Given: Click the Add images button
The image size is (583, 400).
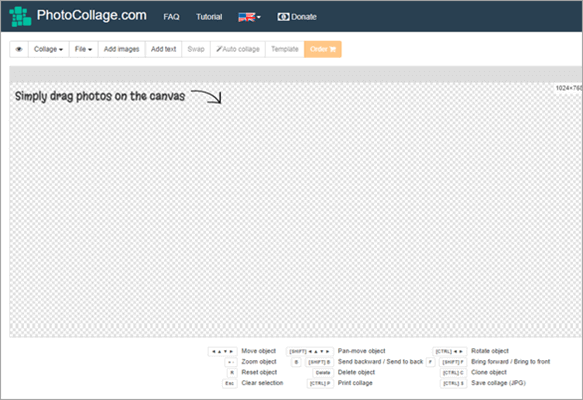Looking at the screenshot, I should coord(122,49).
